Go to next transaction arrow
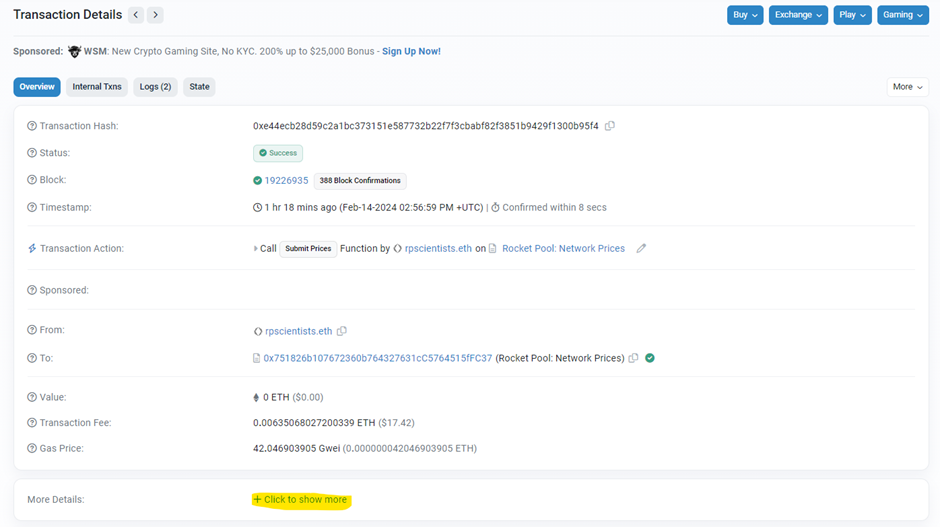This screenshot has width=940, height=527. pos(155,15)
